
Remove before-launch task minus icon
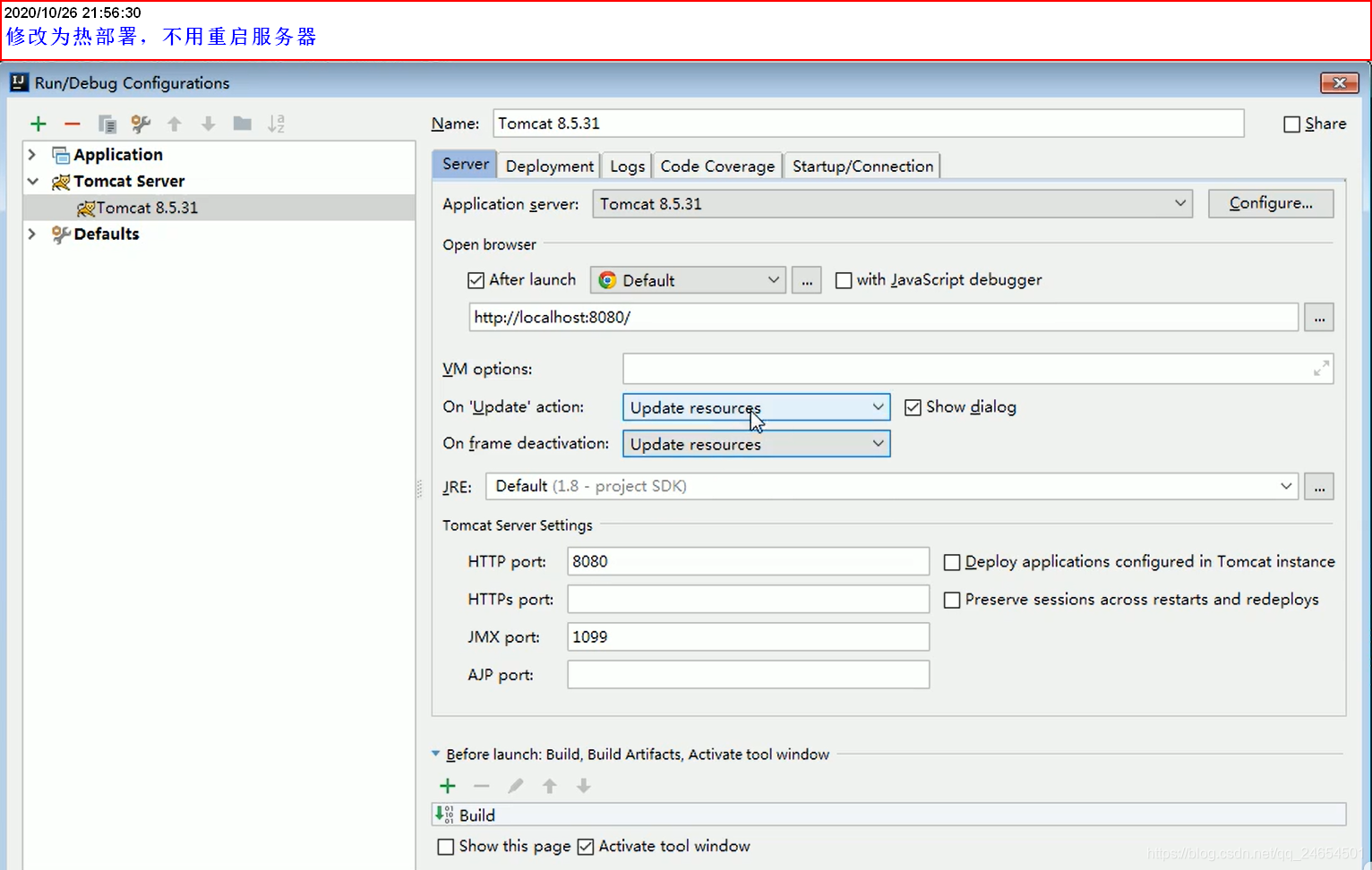482,786
